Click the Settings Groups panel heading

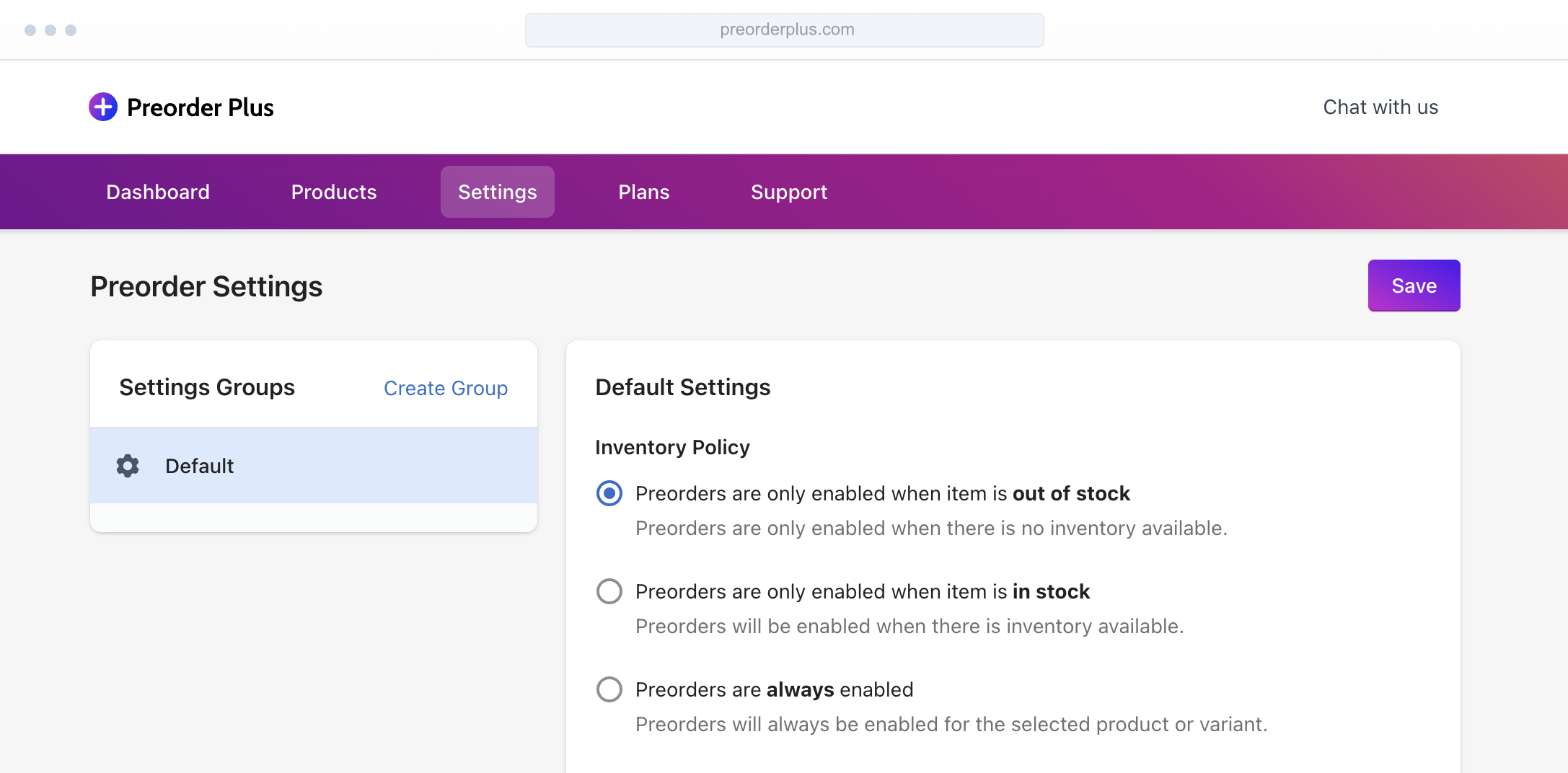tap(207, 387)
